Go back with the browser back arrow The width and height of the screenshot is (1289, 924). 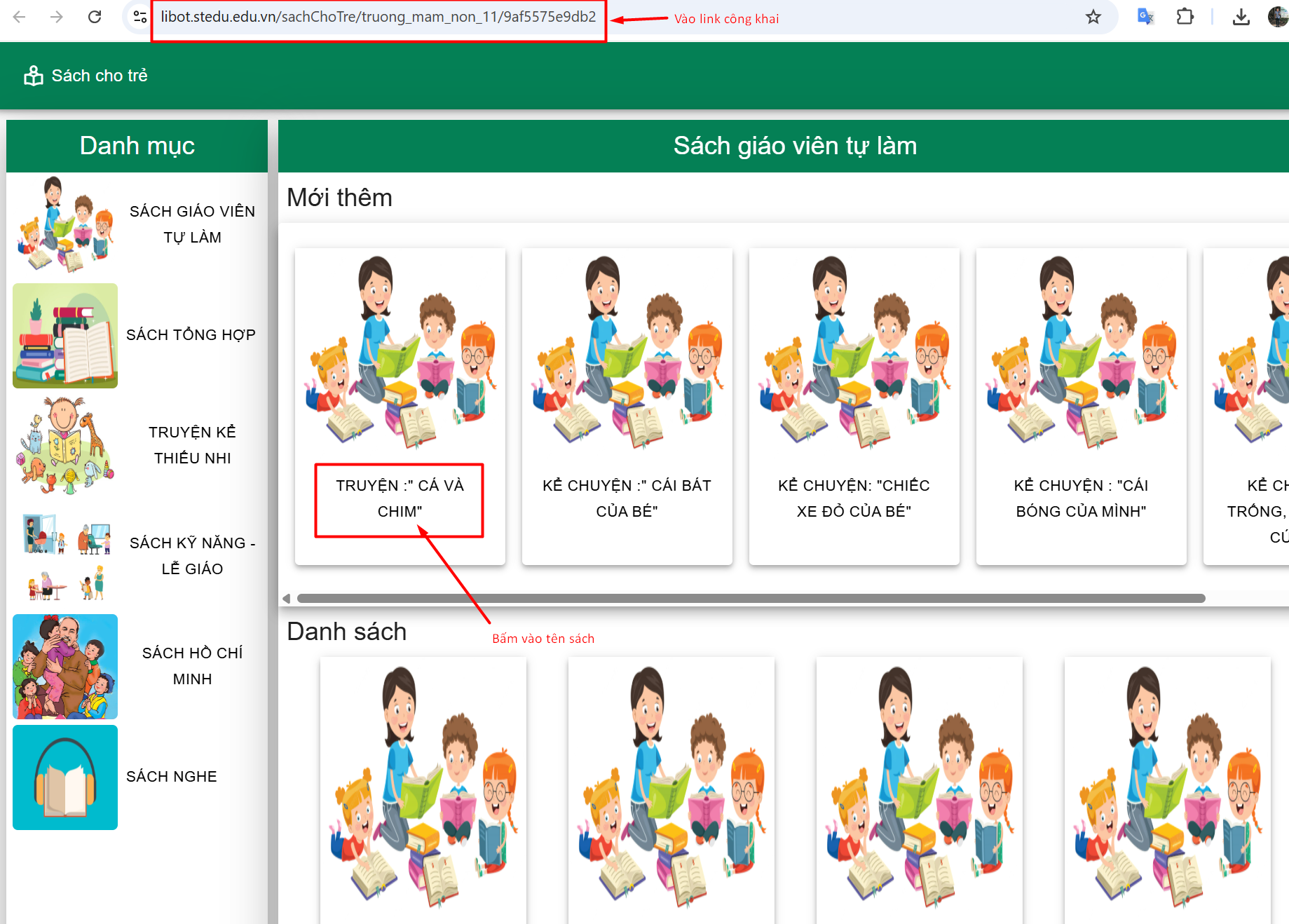[20, 17]
